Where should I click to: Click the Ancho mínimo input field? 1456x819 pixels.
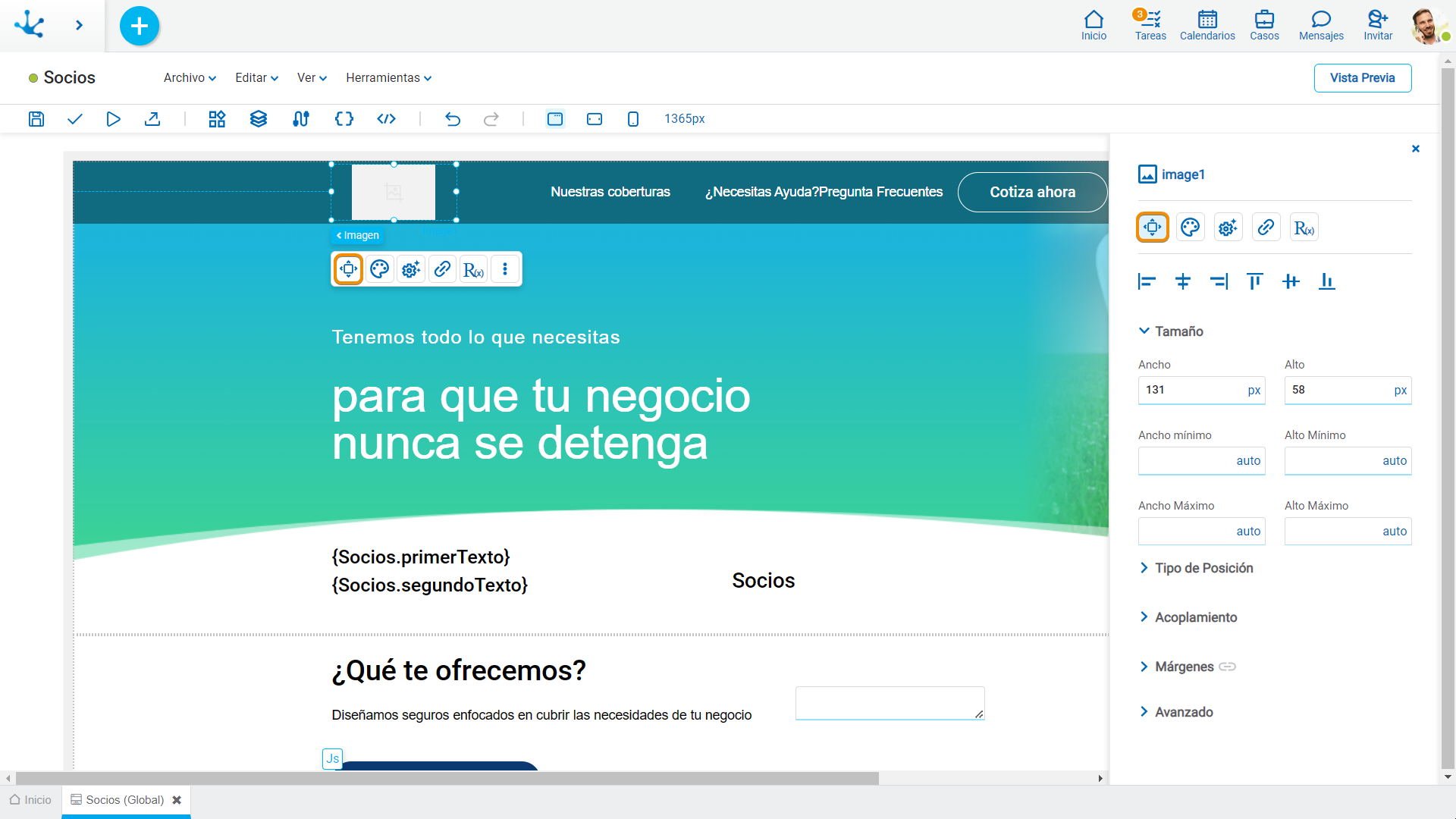click(x=1202, y=461)
